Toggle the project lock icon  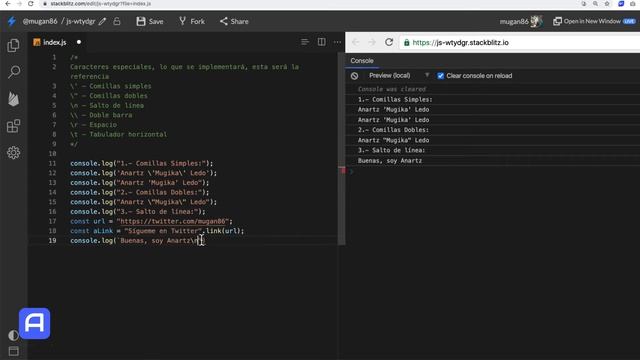[x=117, y=21]
